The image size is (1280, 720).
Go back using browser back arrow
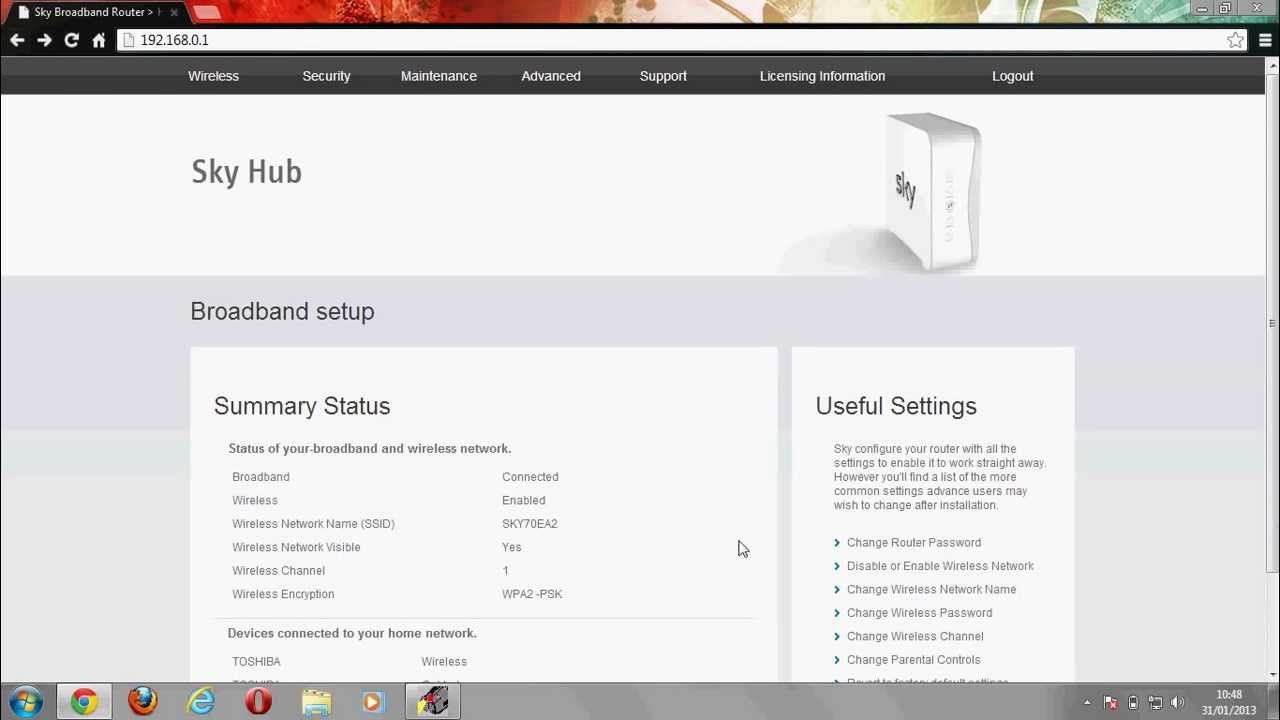pos(17,40)
